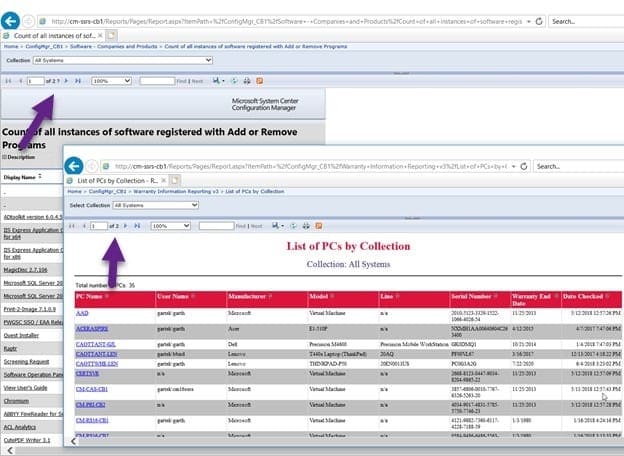Go to next page in the software count report toolbar
Viewport: 624px width, 456px height.
pyautogui.click(x=66, y=81)
